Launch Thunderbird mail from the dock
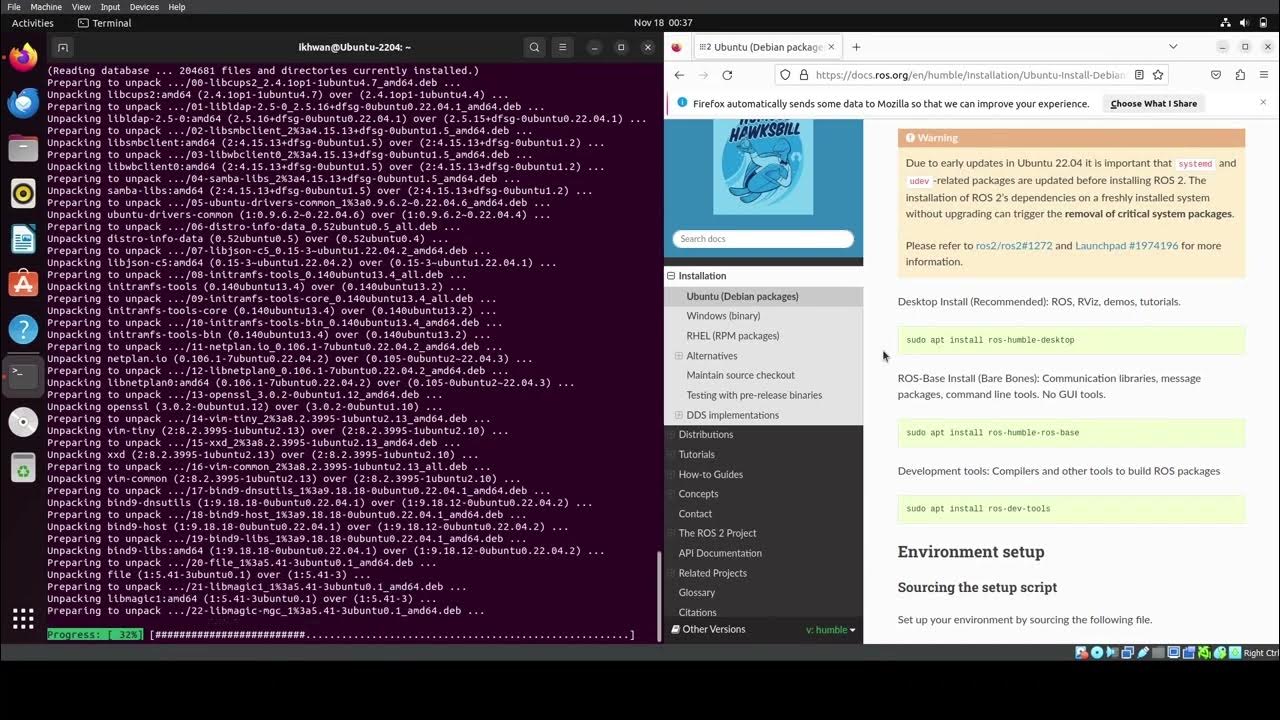1280x720 pixels. (x=23, y=103)
